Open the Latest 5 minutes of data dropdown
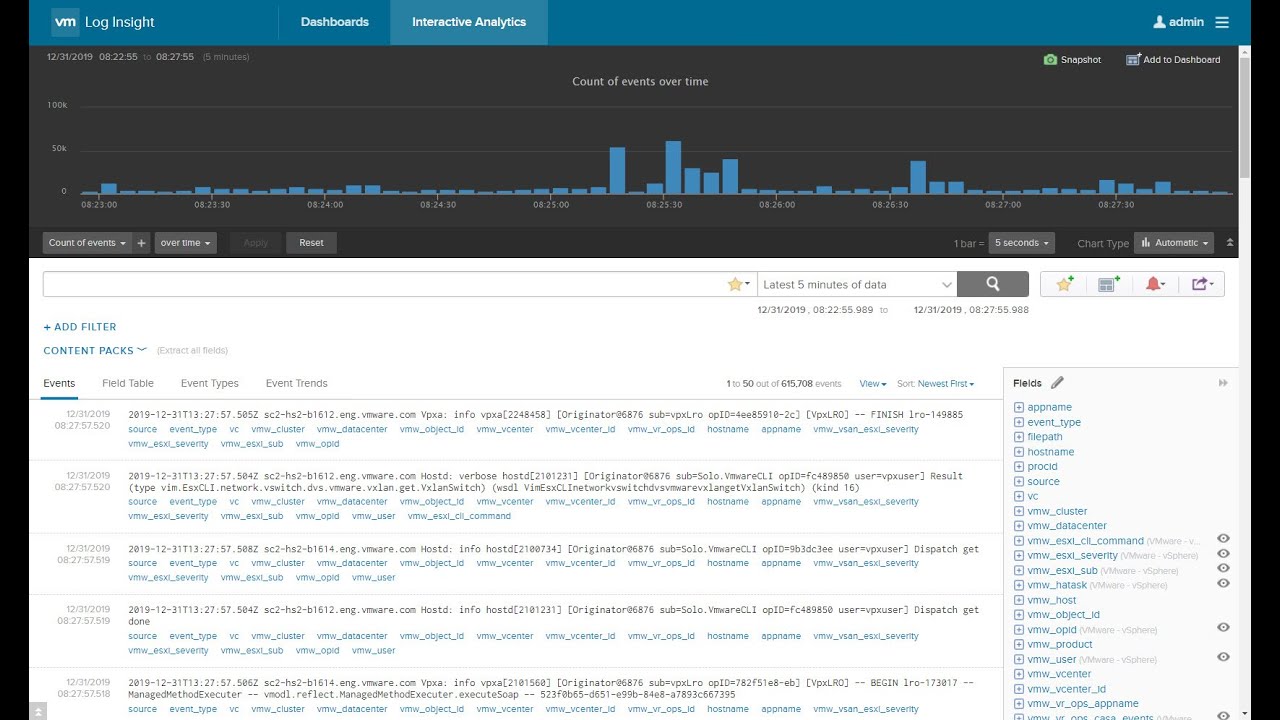Viewport: 1280px width, 720px height. click(x=855, y=284)
